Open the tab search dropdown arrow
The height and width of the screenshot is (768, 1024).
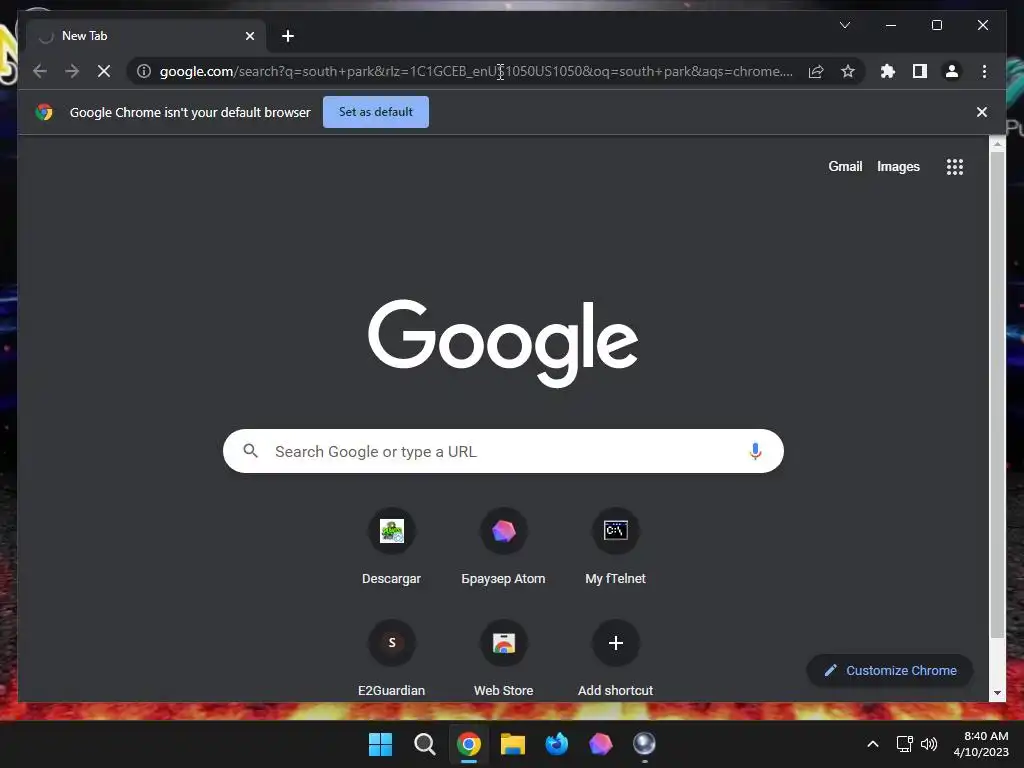[x=844, y=25]
